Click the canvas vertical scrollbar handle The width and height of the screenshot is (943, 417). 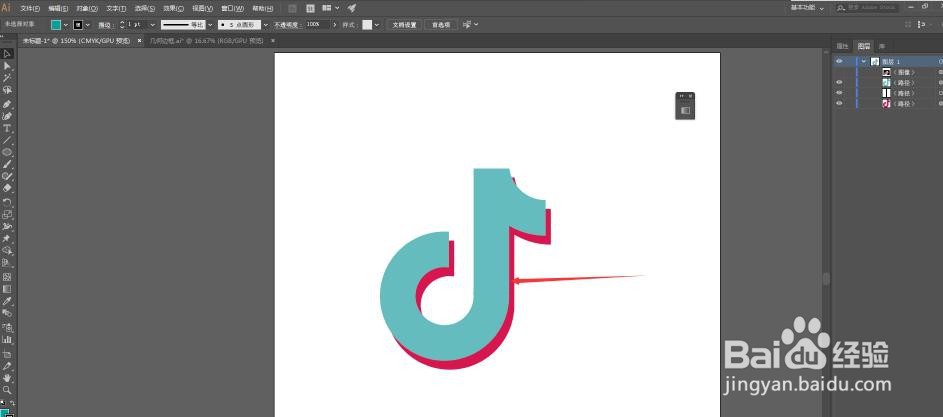point(826,279)
